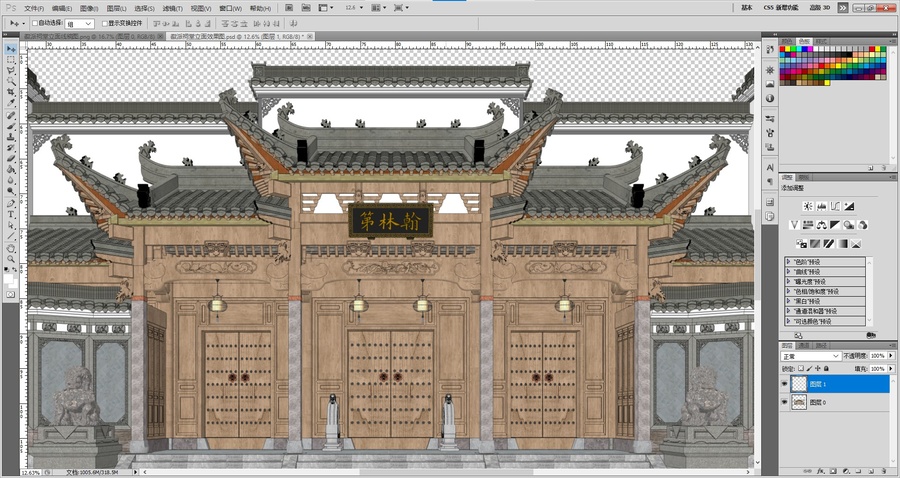Screen dimensions: 900x478
Task: Open the auto-select 组 dropdown
Action: tap(79, 24)
